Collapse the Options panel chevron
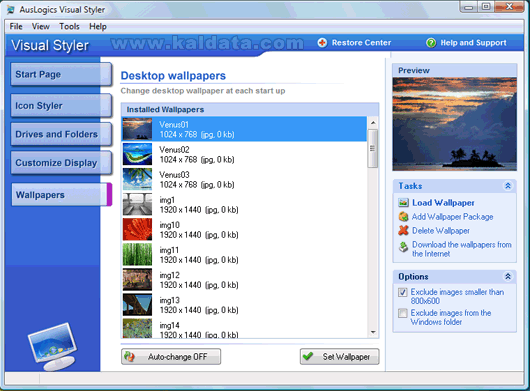530x391 pixels. pyautogui.click(x=508, y=276)
